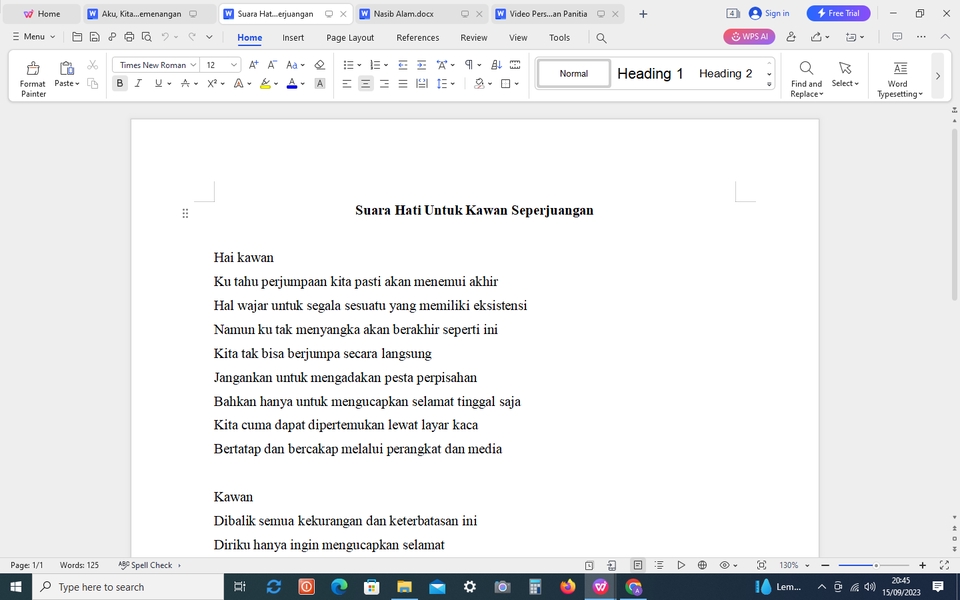The width and height of the screenshot is (960, 600).
Task: Click the Format Painter tool
Action: pyautogui.click(x=32, y=79)
